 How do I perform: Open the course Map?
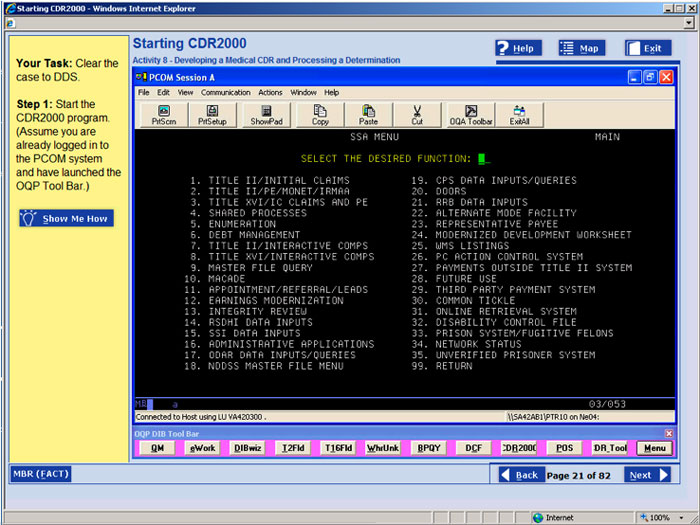(581, 48)
